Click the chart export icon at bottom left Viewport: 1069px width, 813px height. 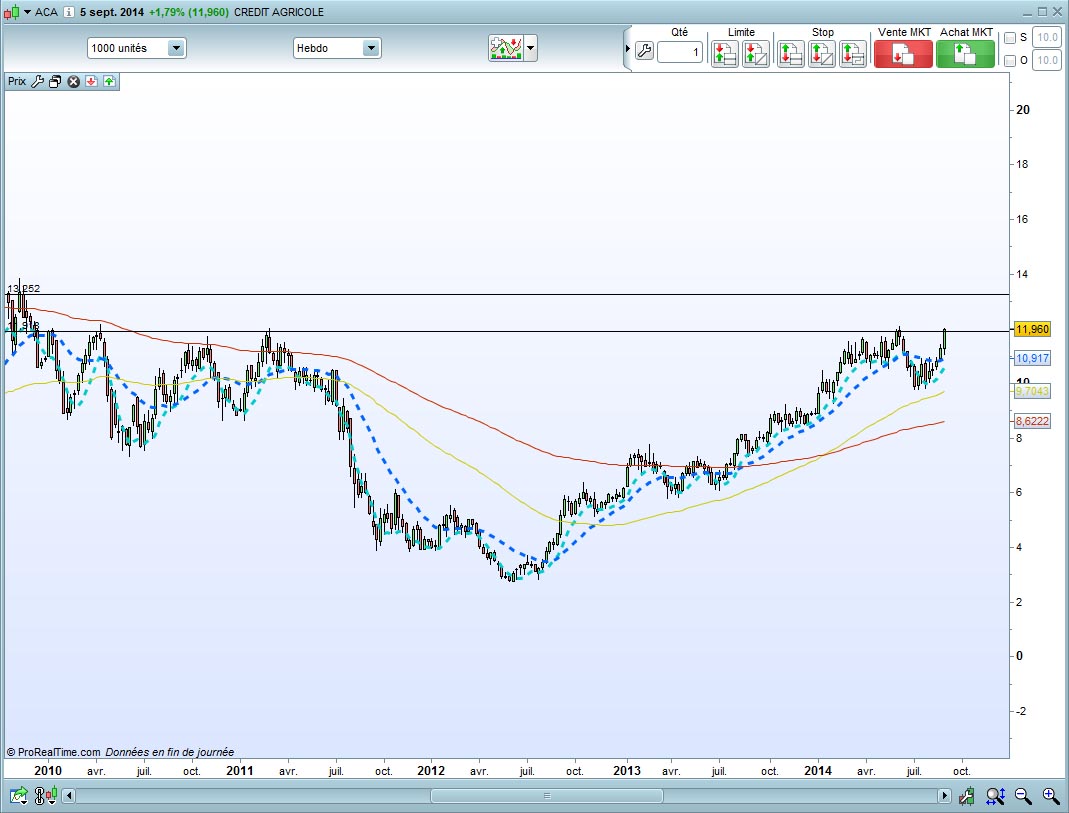pyautogui.click(x=18, y=795)
